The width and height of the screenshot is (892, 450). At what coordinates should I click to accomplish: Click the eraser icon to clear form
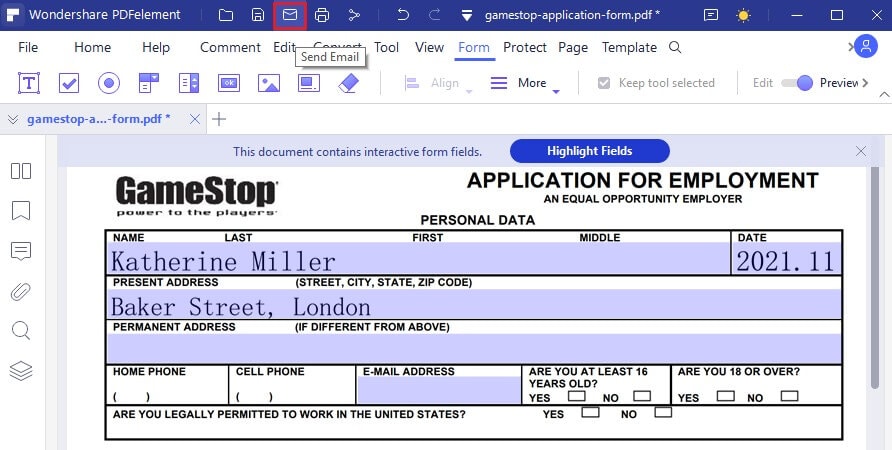coord(348,83)
